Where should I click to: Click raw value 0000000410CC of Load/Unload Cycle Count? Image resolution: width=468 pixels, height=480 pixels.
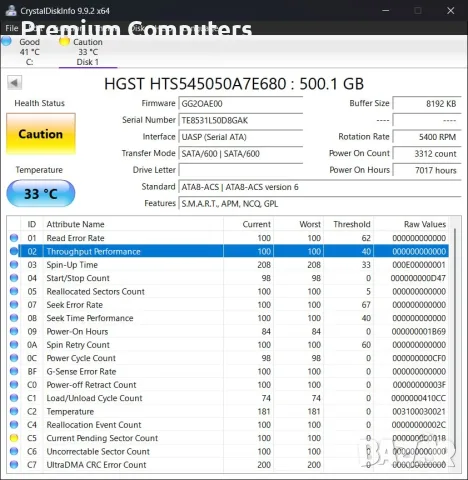(x=419, y=398)
